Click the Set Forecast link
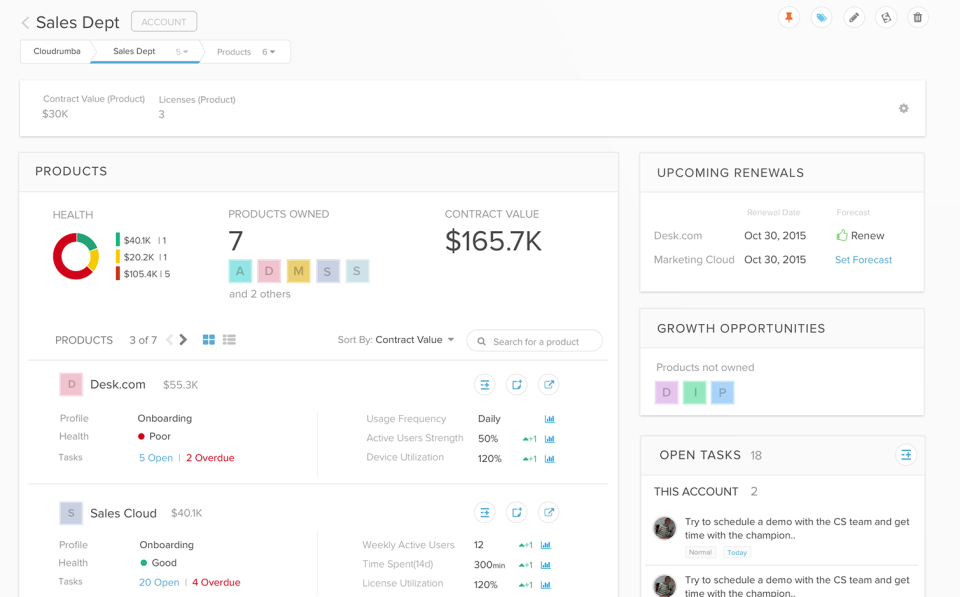960x597 pixels. [x=863, y=260]
